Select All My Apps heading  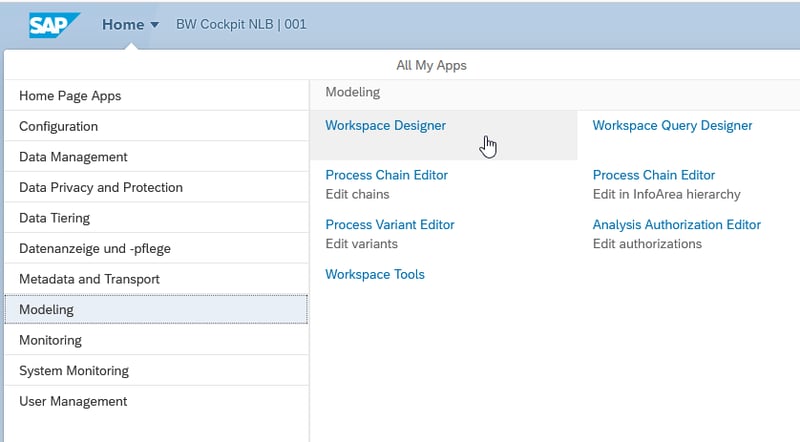431,65
